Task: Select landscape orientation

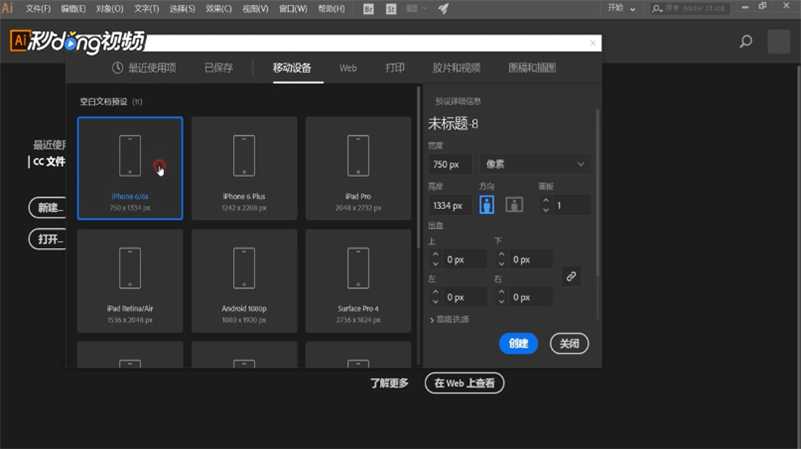Action: coord(514,205)
